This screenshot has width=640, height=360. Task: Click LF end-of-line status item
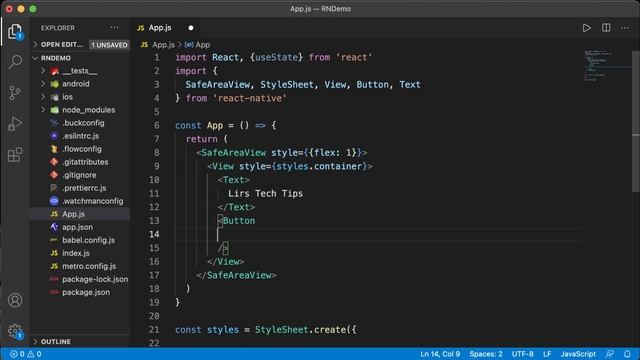(x=547, y=354)
